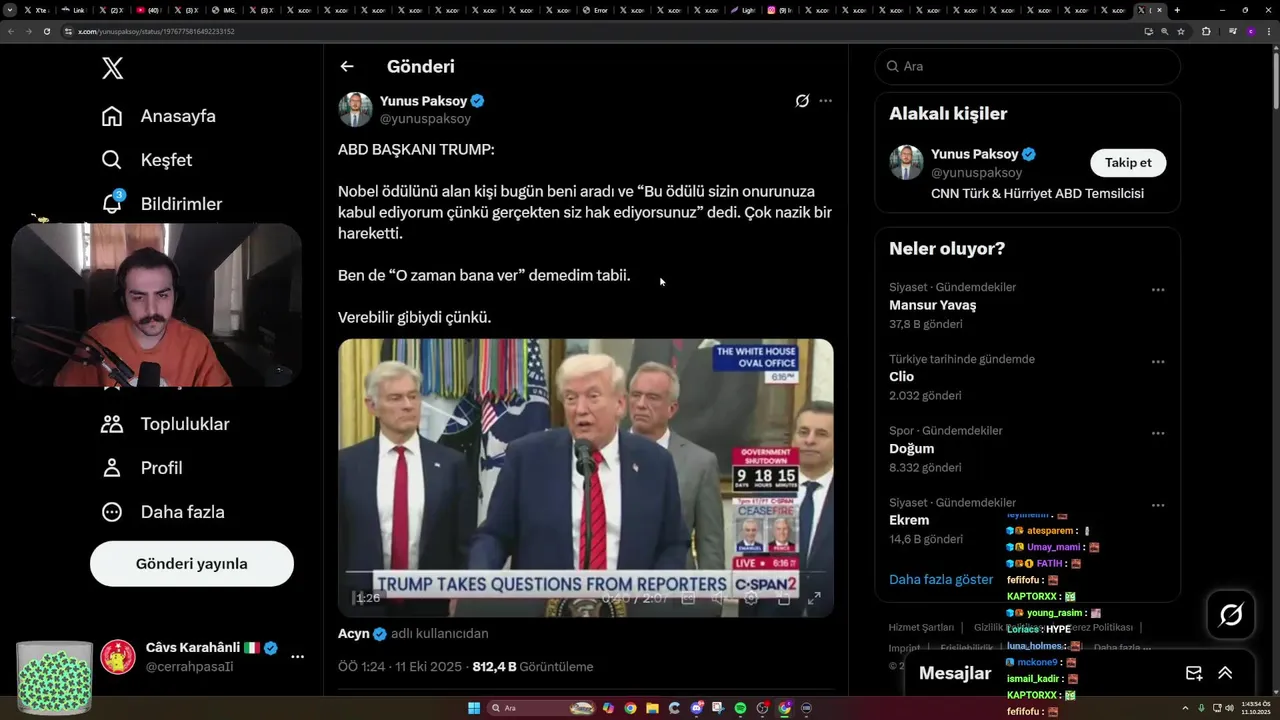Viewport: 1280px width, 720px height.
Task: Open Doğum trending topic
Action: (912, 449)
